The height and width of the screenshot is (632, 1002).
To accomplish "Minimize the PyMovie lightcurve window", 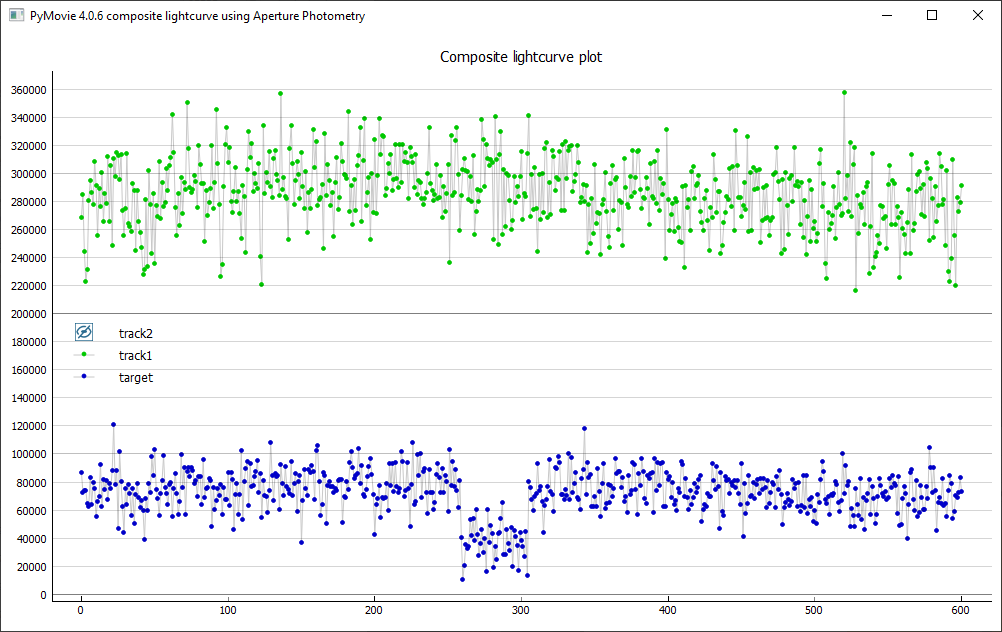I will [x=886, y=16].
